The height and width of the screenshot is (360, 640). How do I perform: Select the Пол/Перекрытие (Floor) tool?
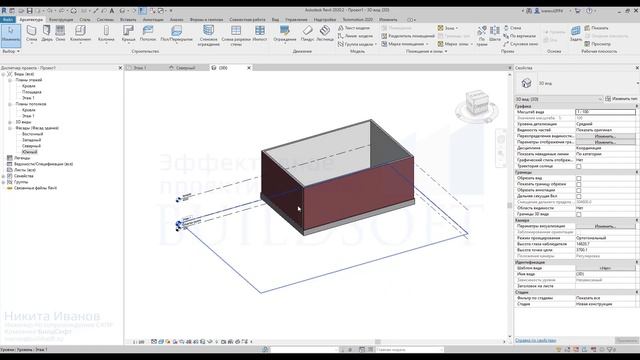pos(176,33)
